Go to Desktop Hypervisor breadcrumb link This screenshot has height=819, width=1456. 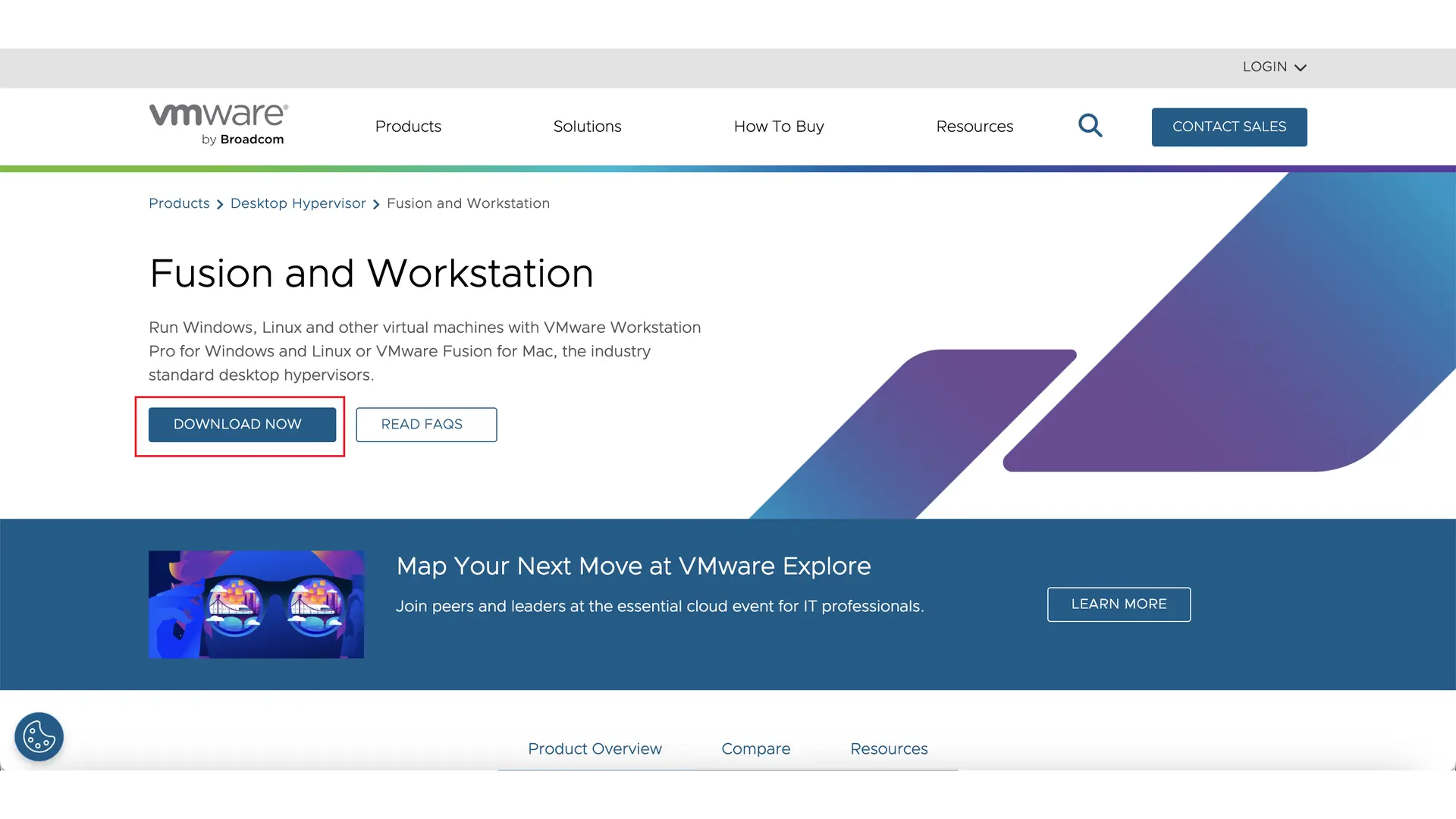pos(298,203)
